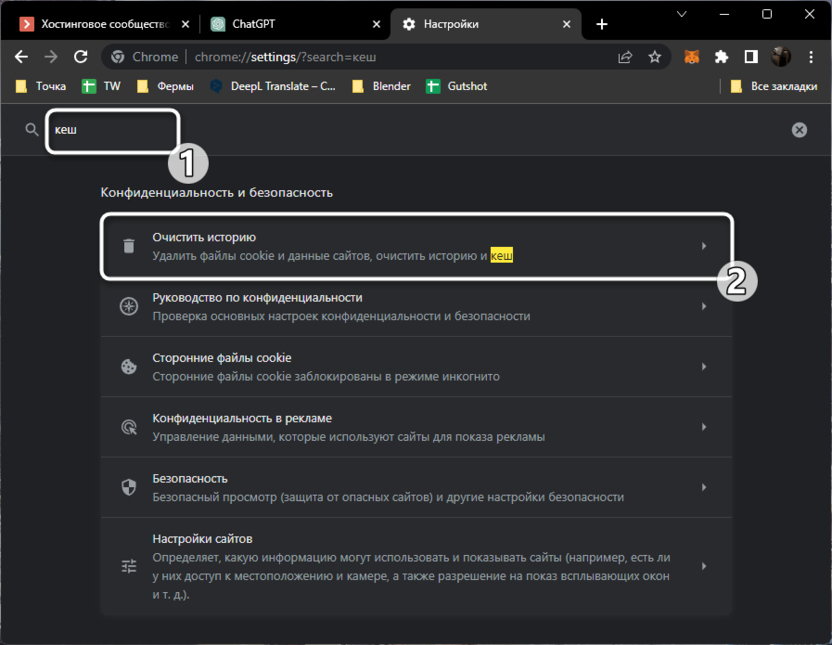
Task: Expand the Безопасность row arrow
Action: tap(704, 487)
